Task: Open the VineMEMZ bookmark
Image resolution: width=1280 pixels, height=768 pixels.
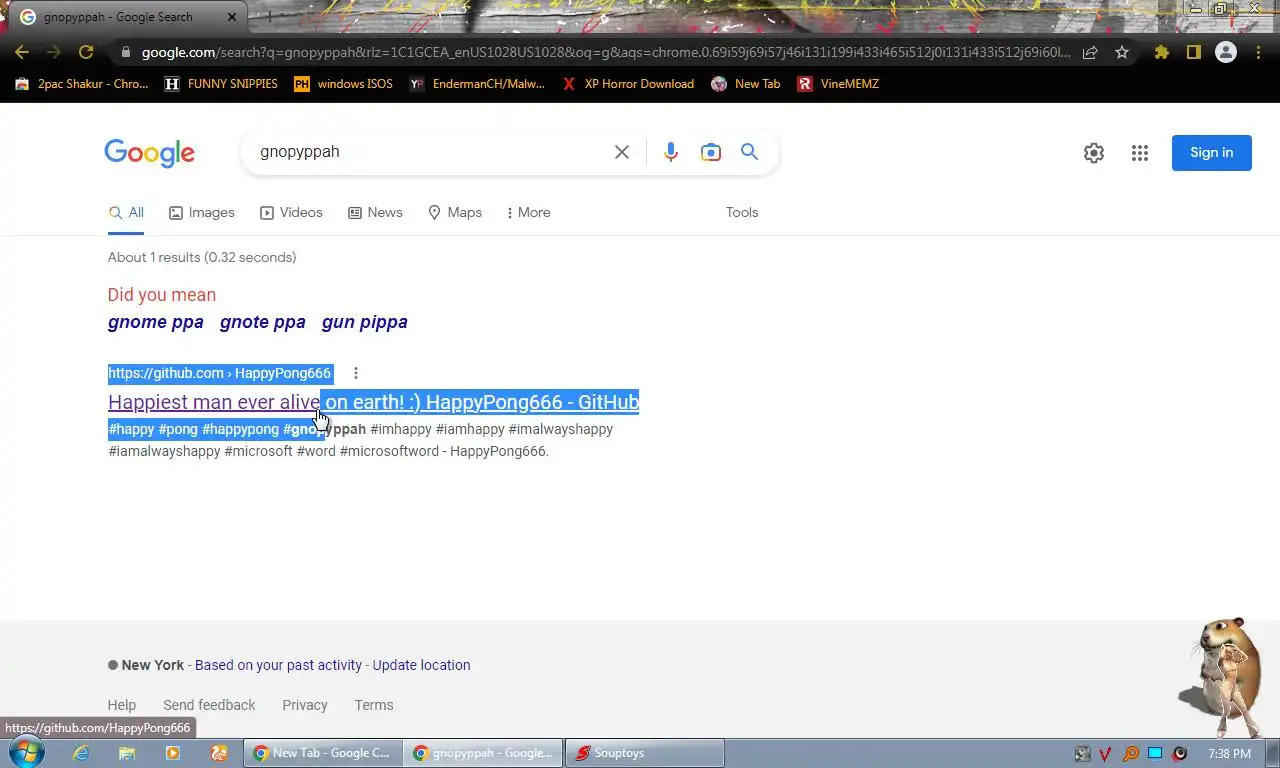Action: click(838, 84)
